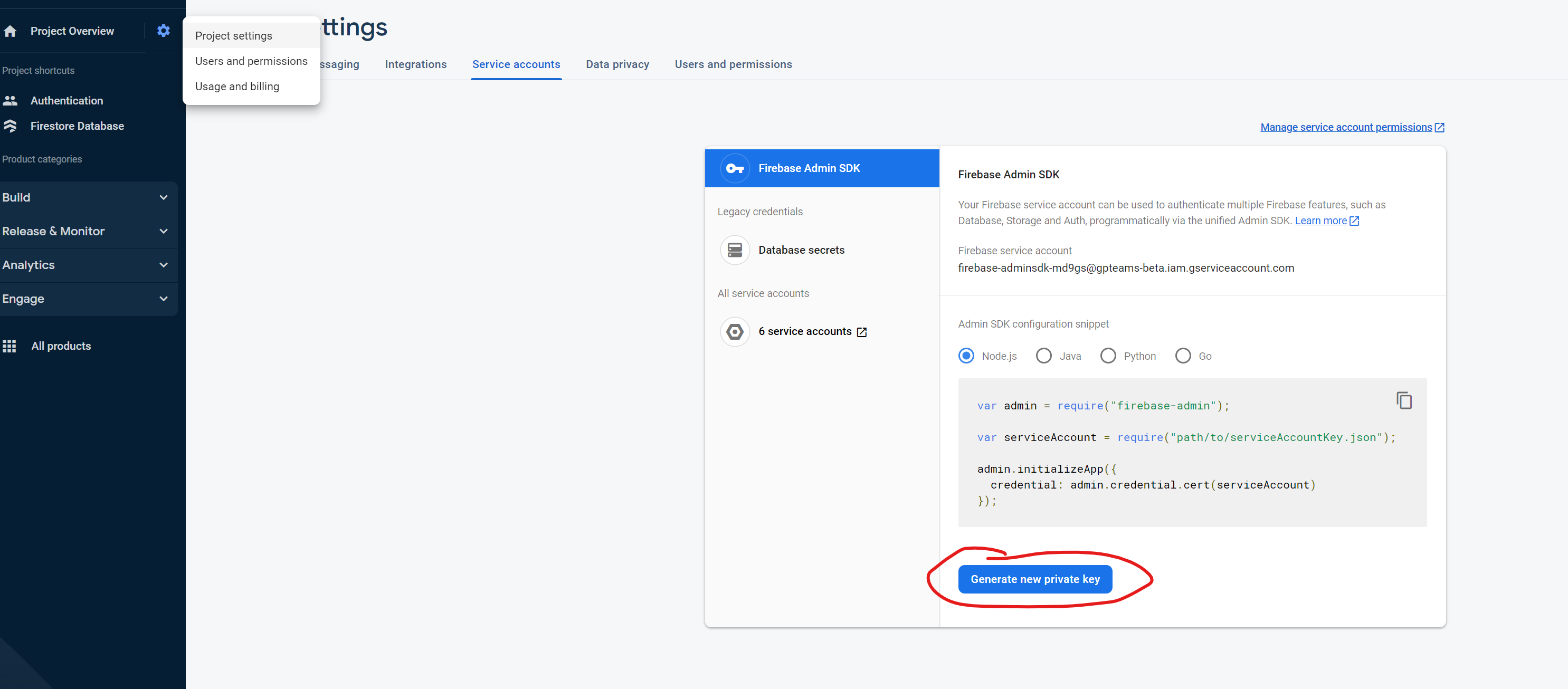Click the Database secrets server icon
The width and height of the screenshot is (1568, 689).
pos(735,250)
